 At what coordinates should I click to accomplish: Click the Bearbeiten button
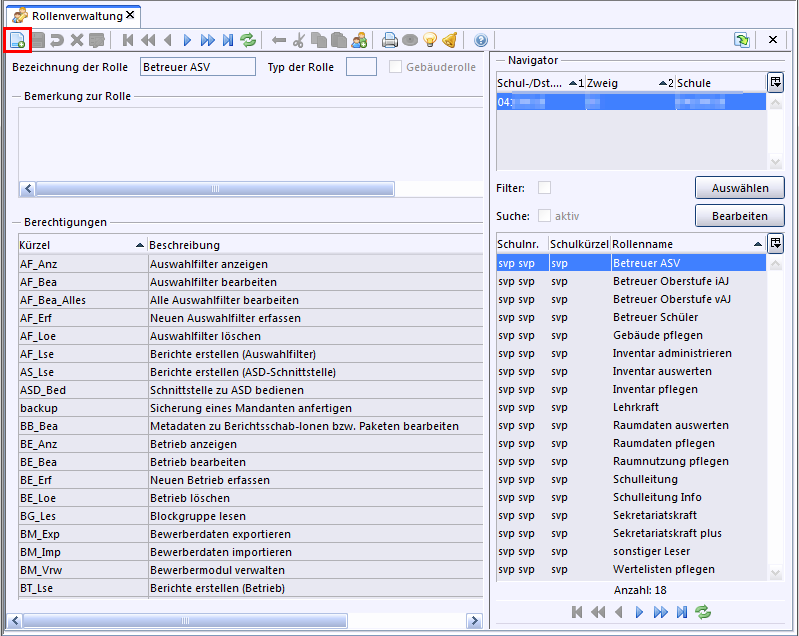pyautogui.click(x=739, y=215)
